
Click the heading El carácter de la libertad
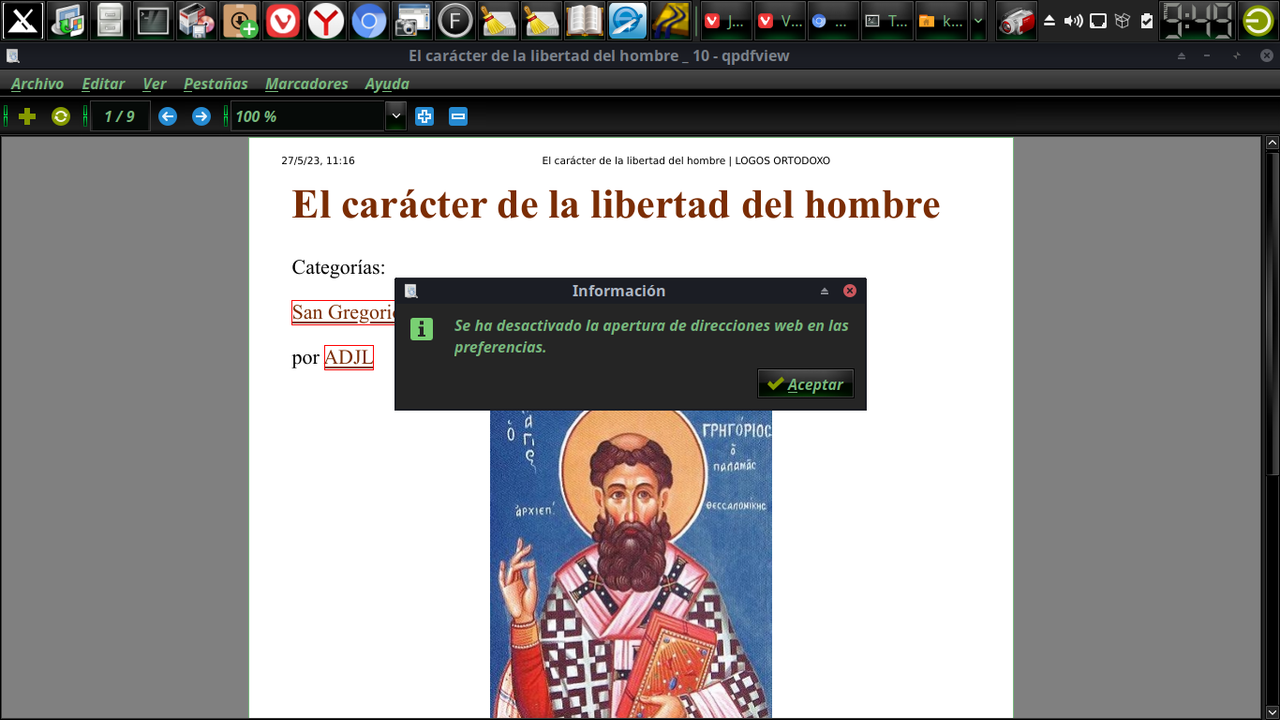click(616, 204)
